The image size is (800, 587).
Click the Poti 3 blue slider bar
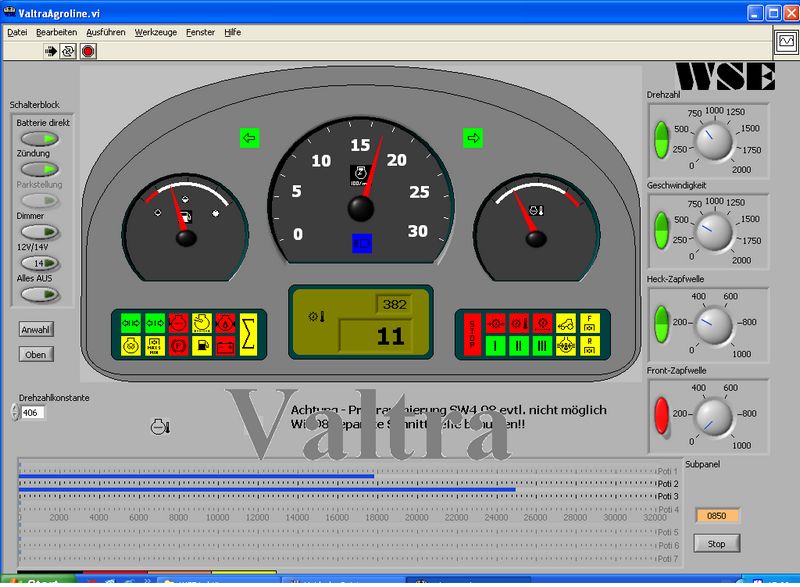[267, 490]
